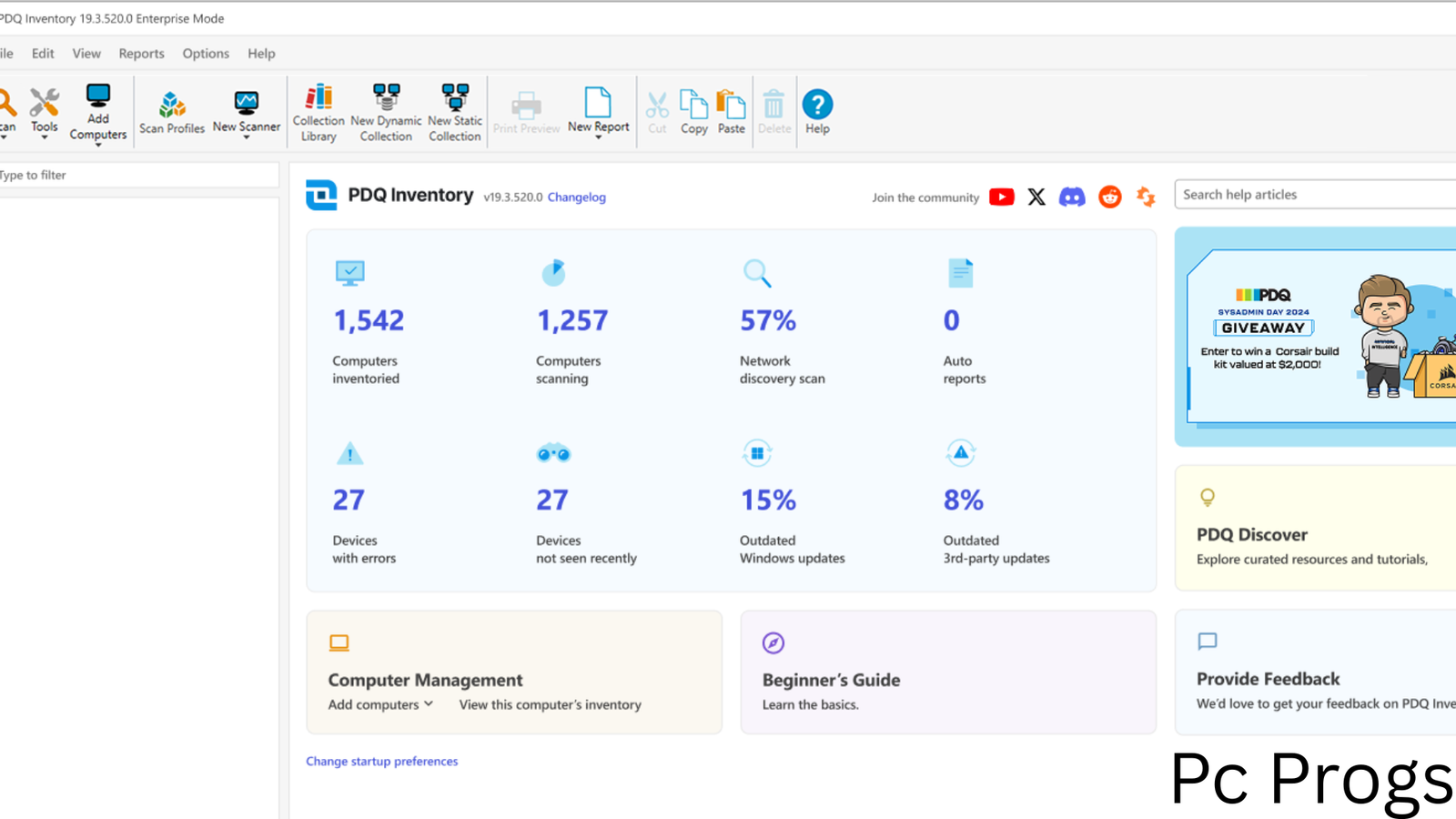Click the Add Computers toolbar icon

[x=97, y=96]
